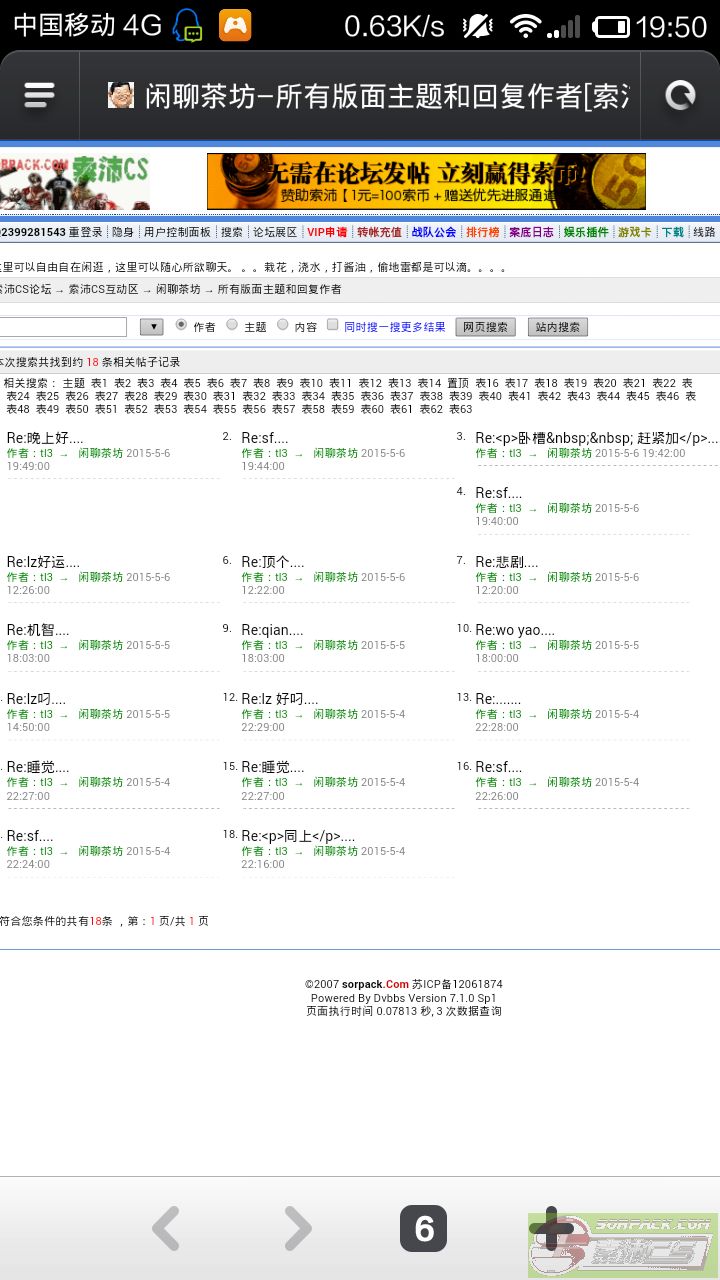The image size is (720, 1280).
Task: Click the search keyword text field
Action: coord(62,327)
